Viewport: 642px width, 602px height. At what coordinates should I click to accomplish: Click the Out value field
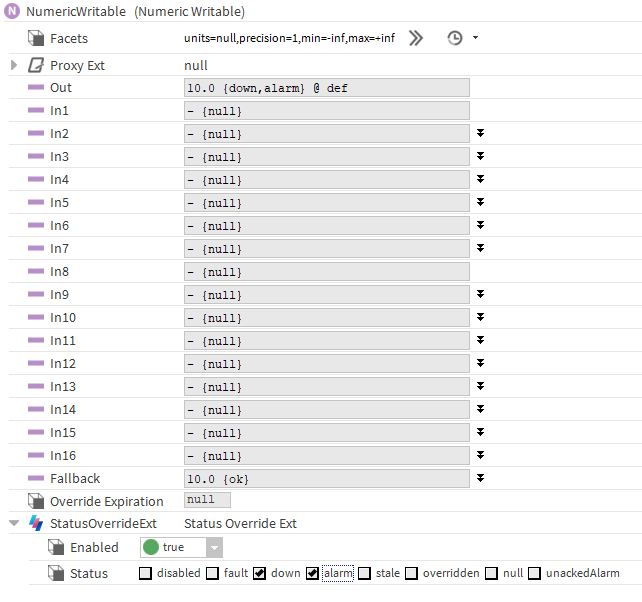[326, 88]
